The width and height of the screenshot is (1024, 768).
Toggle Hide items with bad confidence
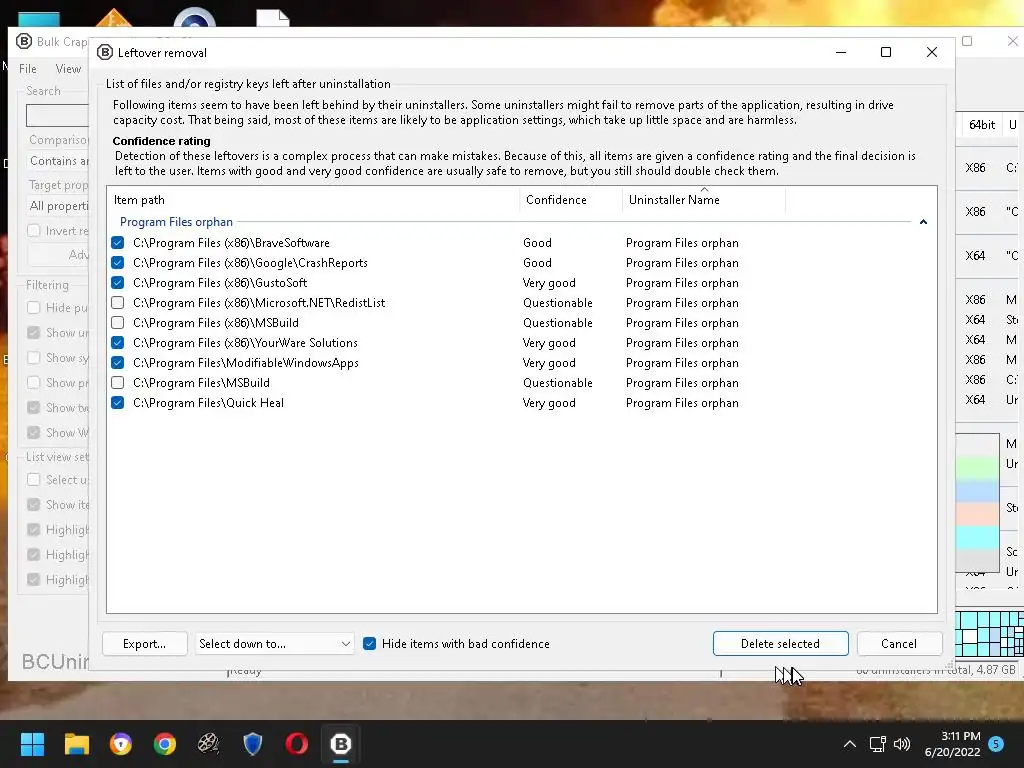370,644
